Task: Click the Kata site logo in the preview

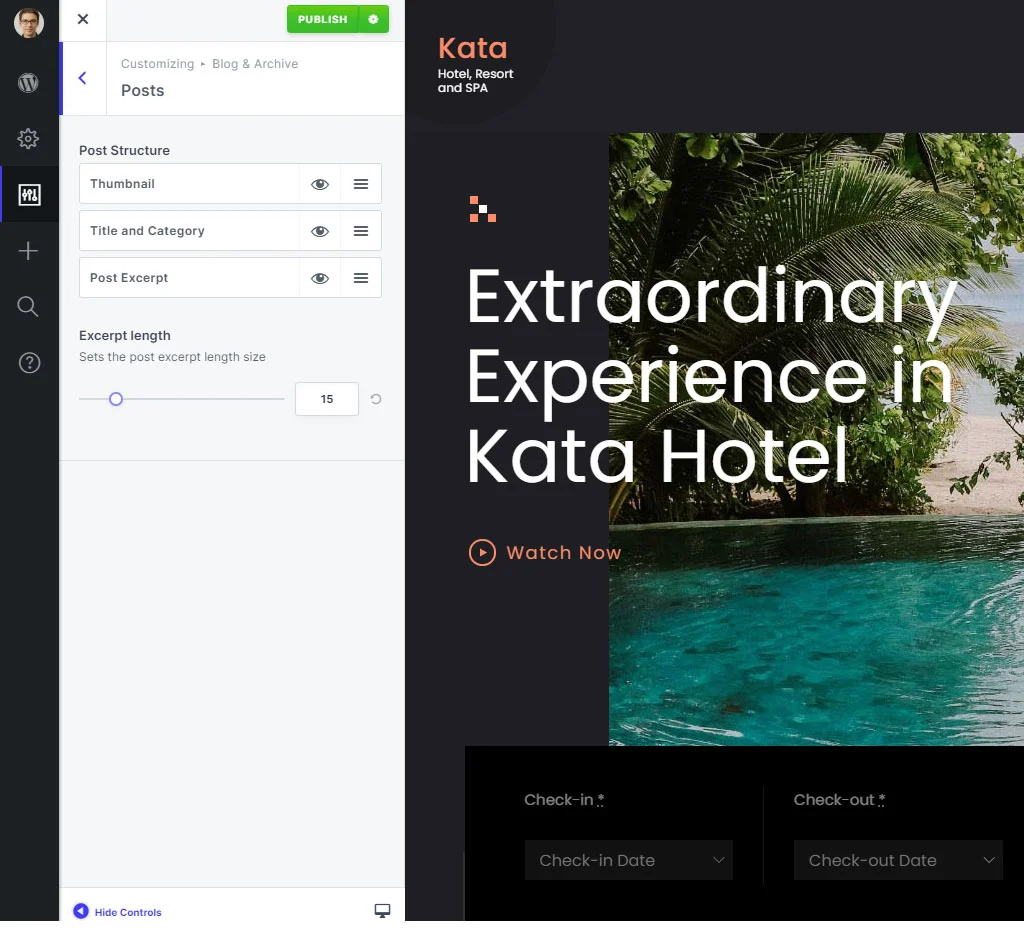Action: pos(472,48)
